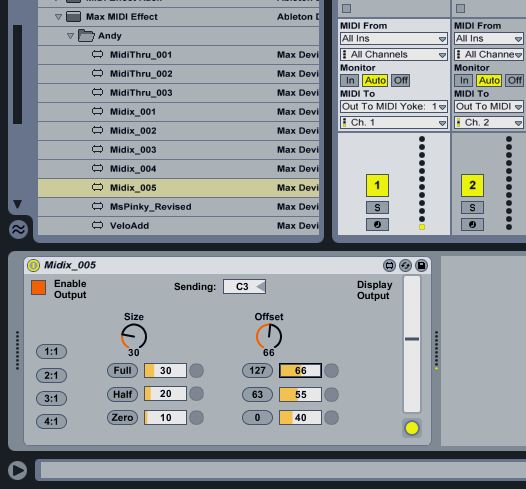Click the Midix_005 save preset disk icon
Viewport: 526px width, 489px height.
point(421,266)
